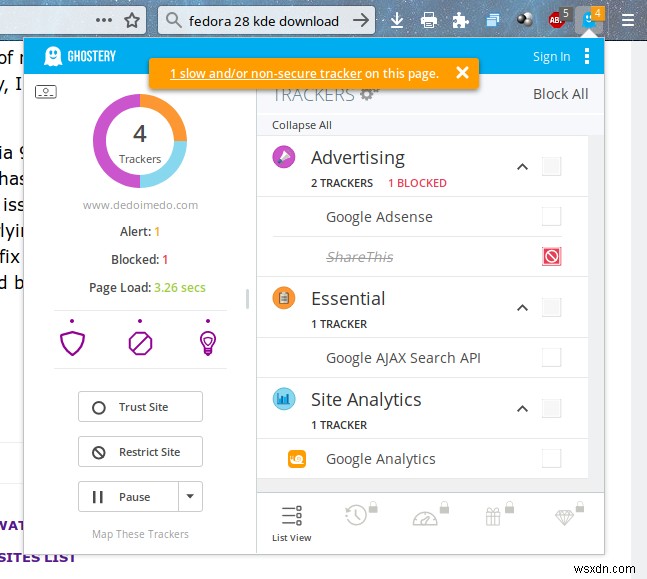Click the Advertising category megaphone icon

[x=284, y=157]
